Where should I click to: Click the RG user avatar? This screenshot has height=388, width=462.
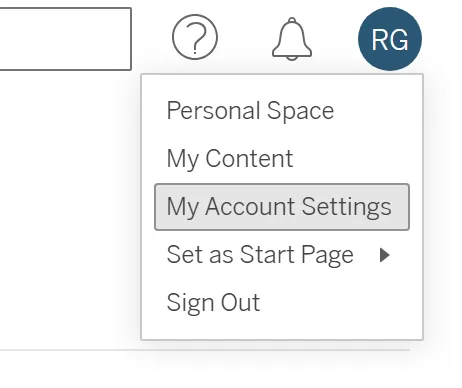pyautogui.click(x=390, y=39)
